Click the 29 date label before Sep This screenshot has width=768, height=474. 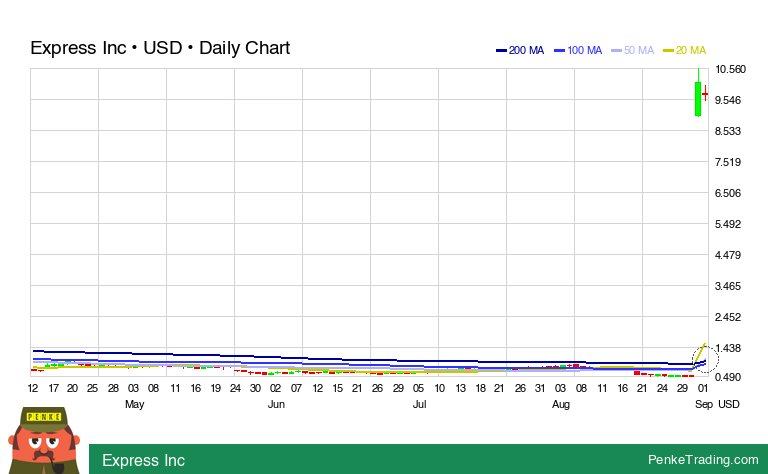click(x=682, y=388)
